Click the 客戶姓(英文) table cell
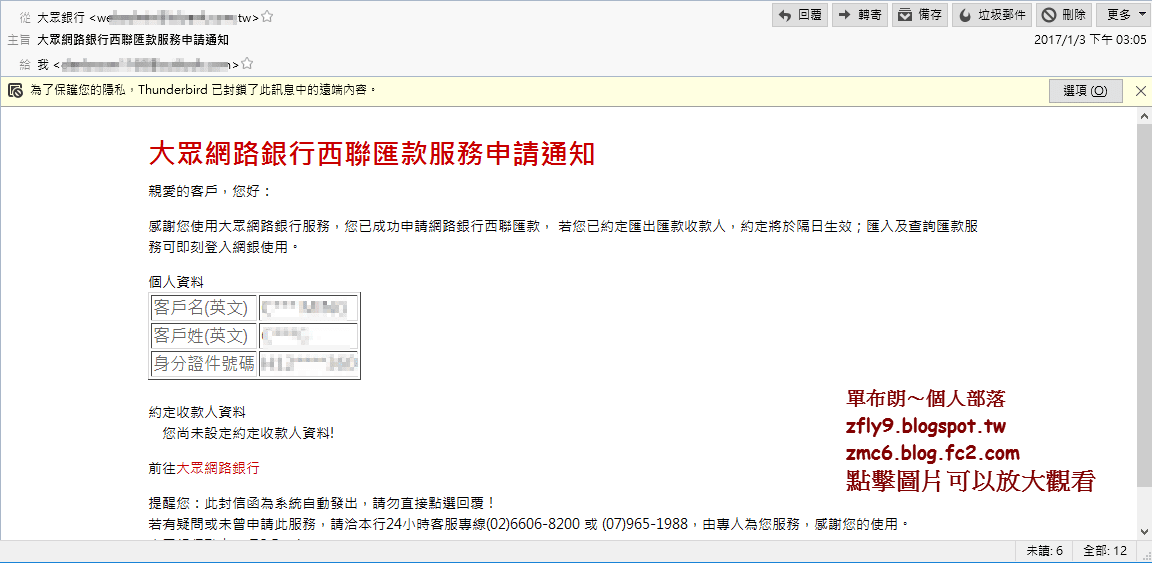The image size is (1152, 563). point(204,336)
